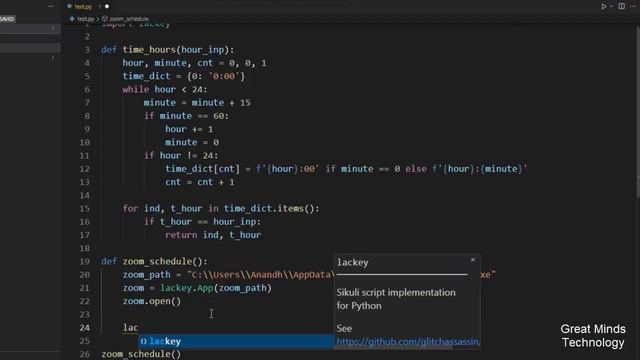Click the 'cnt = cnt + 1' line
The image size is (640, 360).
point(200,182)
